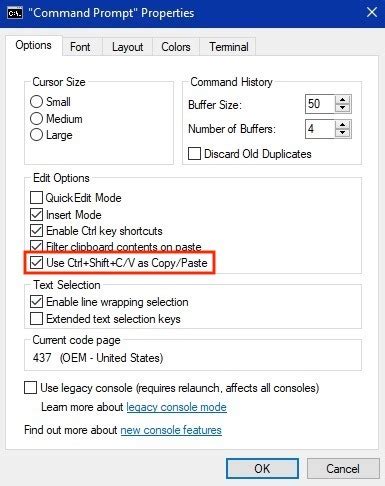This screenshot has height=486, width=385.
Task: Increase Number of Buffers with the up arrow
Action: (342, 125)
